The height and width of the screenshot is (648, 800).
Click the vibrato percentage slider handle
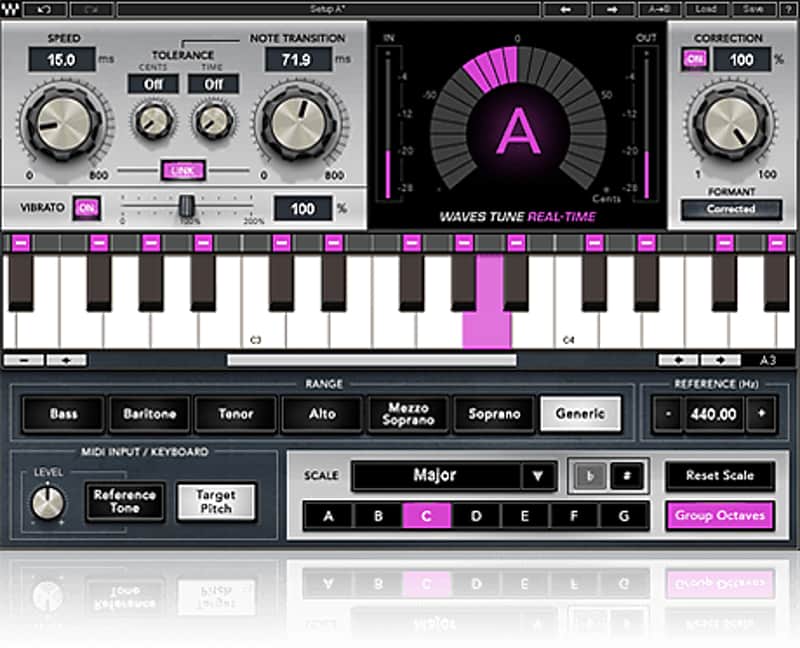[x=187, y=206]
